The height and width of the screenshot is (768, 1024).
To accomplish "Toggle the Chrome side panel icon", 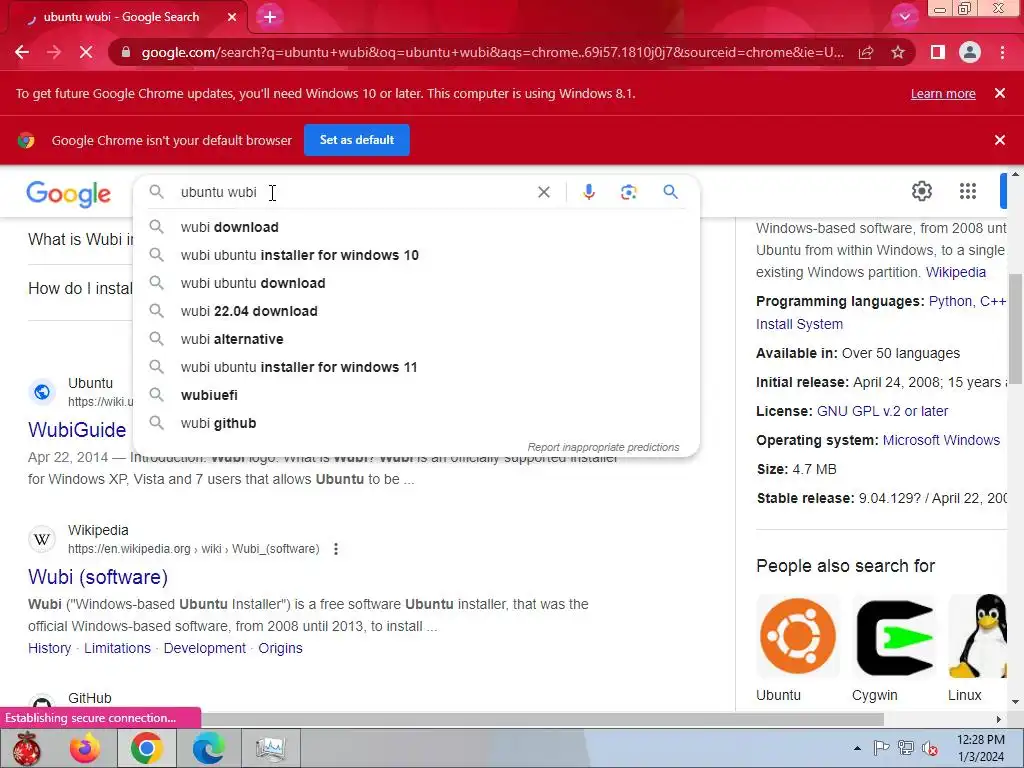I will pyautogui.click(x=938, y=52).
